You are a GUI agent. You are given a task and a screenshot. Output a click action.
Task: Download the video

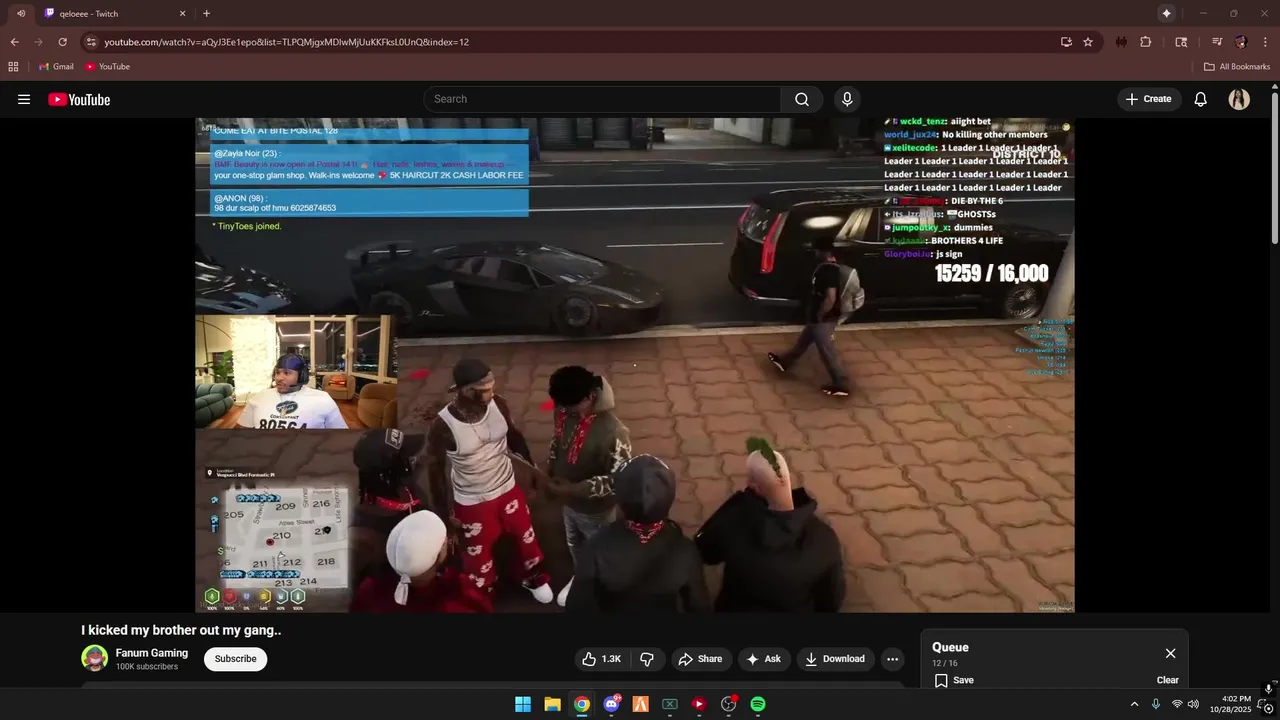(x=835, y=659)
